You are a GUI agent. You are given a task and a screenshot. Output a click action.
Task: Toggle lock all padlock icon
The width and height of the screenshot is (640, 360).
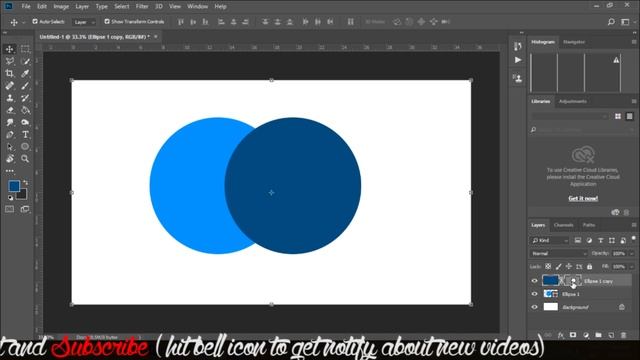[x=589, y=267]
